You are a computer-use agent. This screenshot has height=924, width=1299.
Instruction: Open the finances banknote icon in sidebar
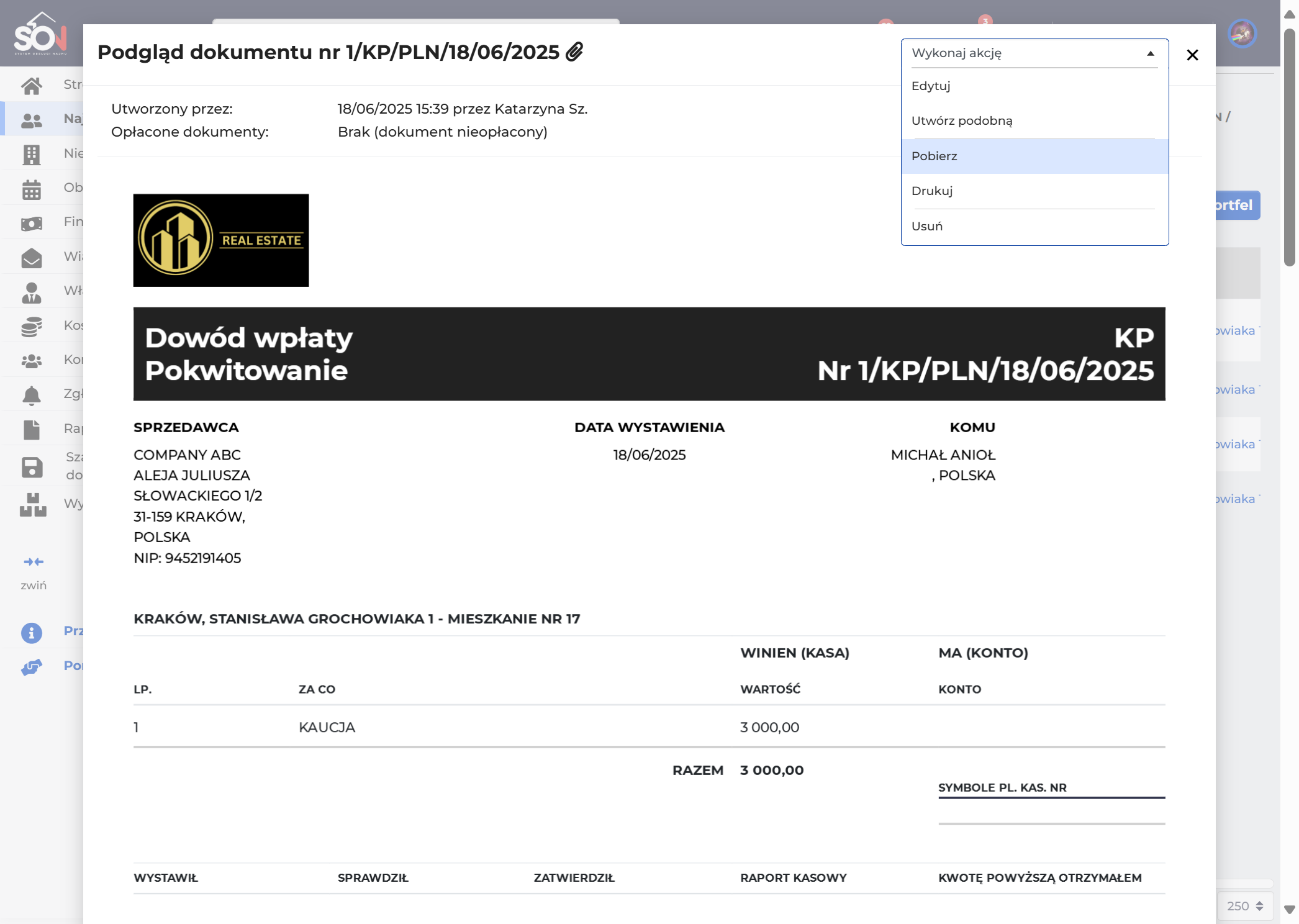coord(32,223)
